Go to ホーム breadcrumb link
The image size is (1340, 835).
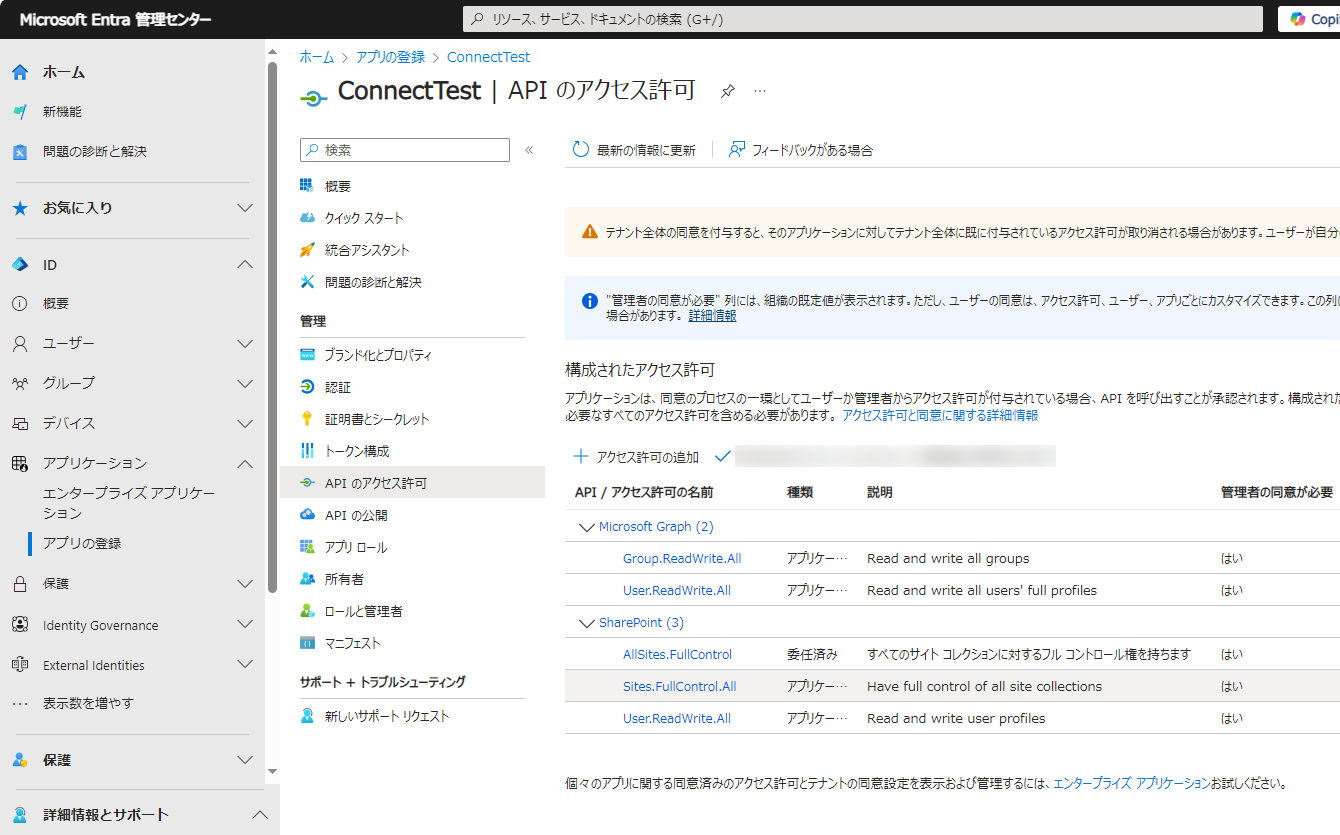click(x=317, y=57)
